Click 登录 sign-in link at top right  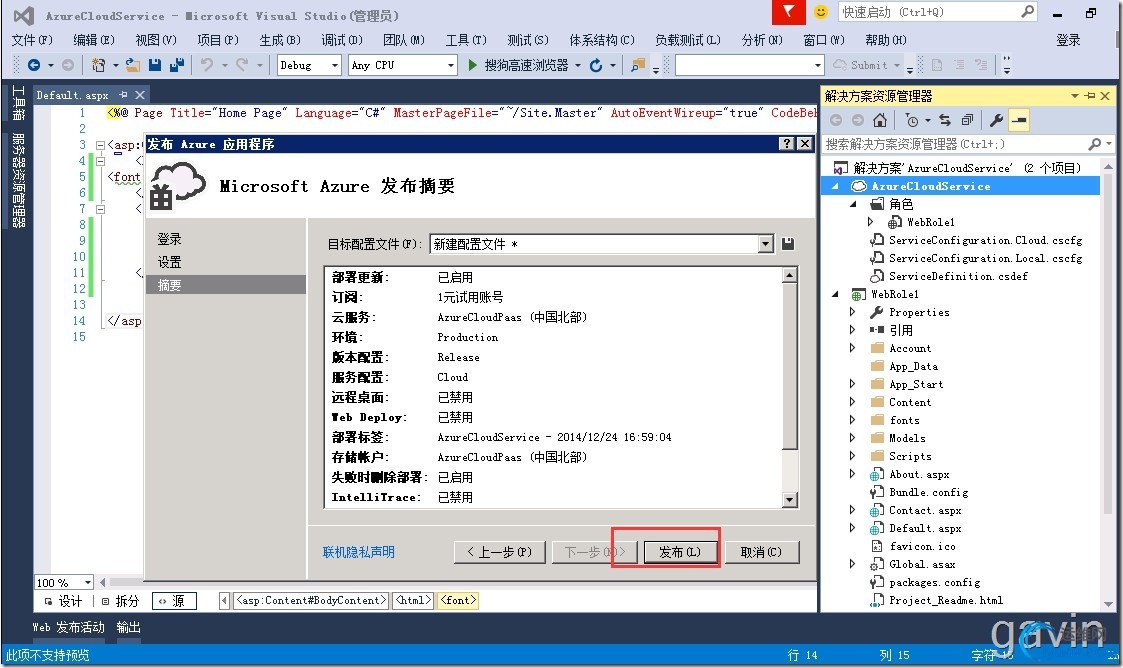1068,40
